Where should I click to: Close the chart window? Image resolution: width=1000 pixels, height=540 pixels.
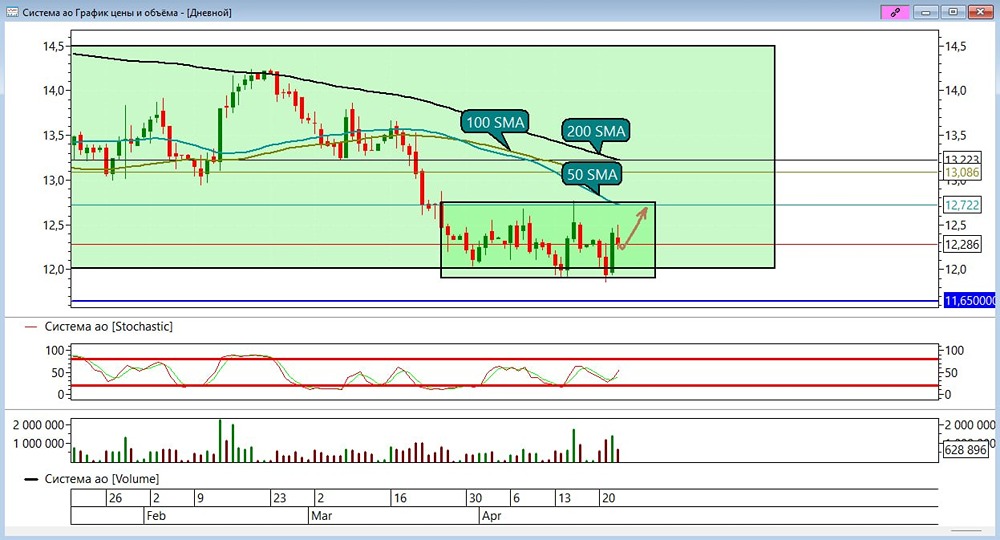[980, 11]
